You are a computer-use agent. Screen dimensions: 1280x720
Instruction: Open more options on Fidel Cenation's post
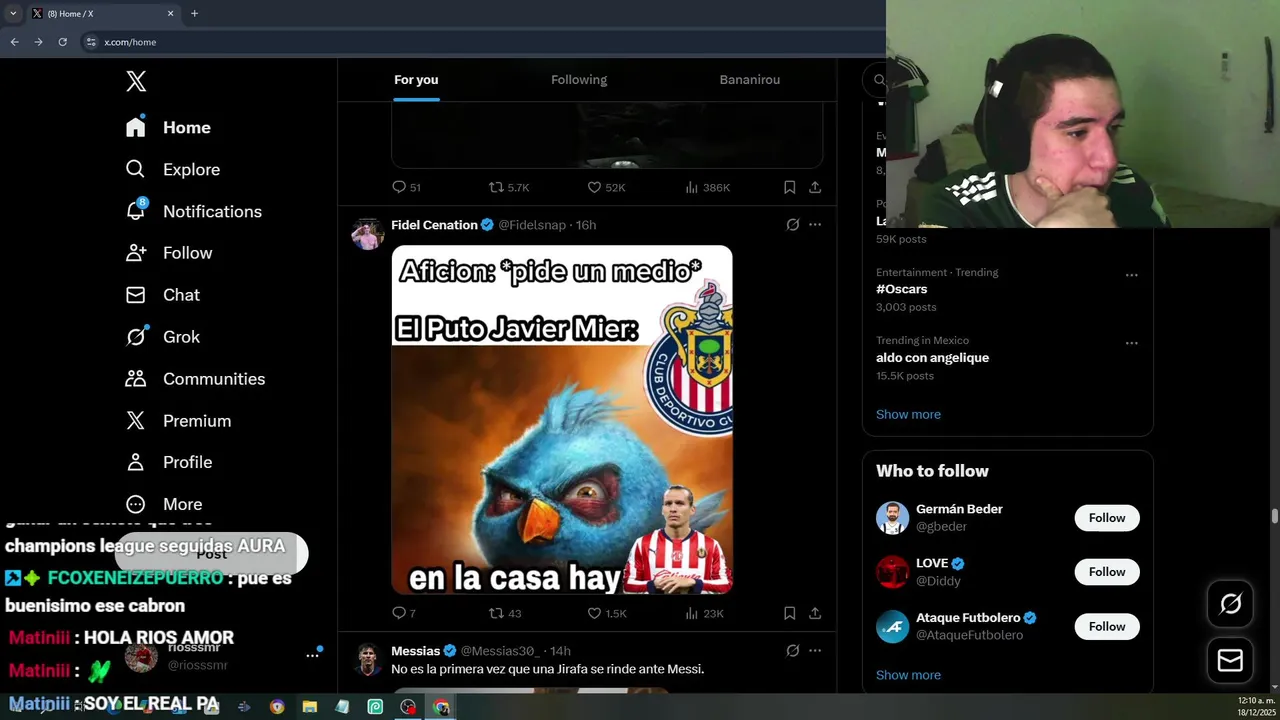click(815, 225)
